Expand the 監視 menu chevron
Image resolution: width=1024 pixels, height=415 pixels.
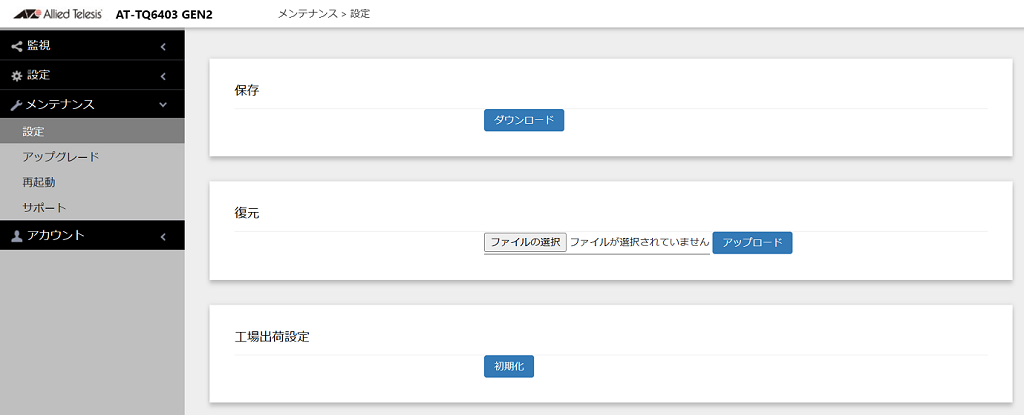click(x=163, y=46)
